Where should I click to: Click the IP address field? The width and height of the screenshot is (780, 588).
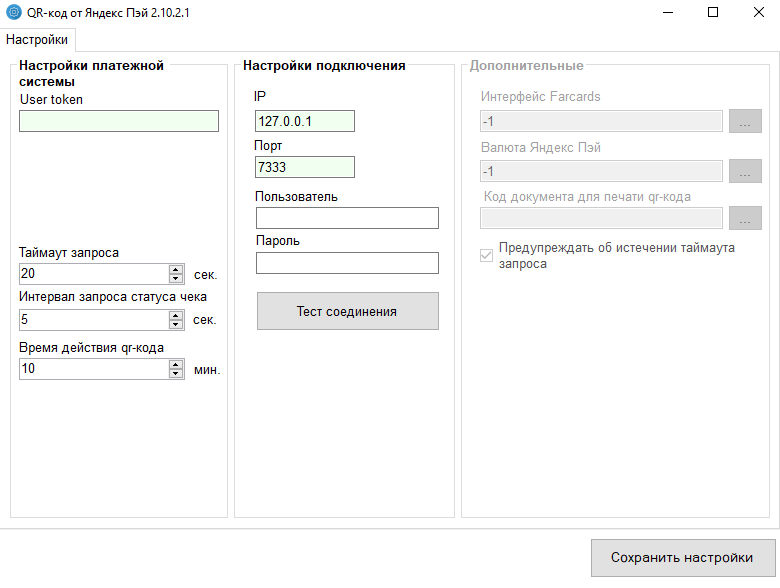(304, 121)
